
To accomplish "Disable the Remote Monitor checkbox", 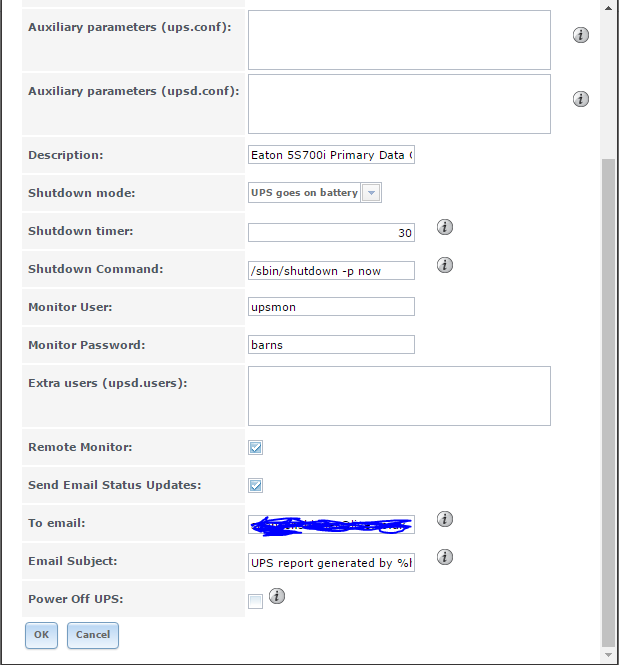I will click(x=256, y=447).
